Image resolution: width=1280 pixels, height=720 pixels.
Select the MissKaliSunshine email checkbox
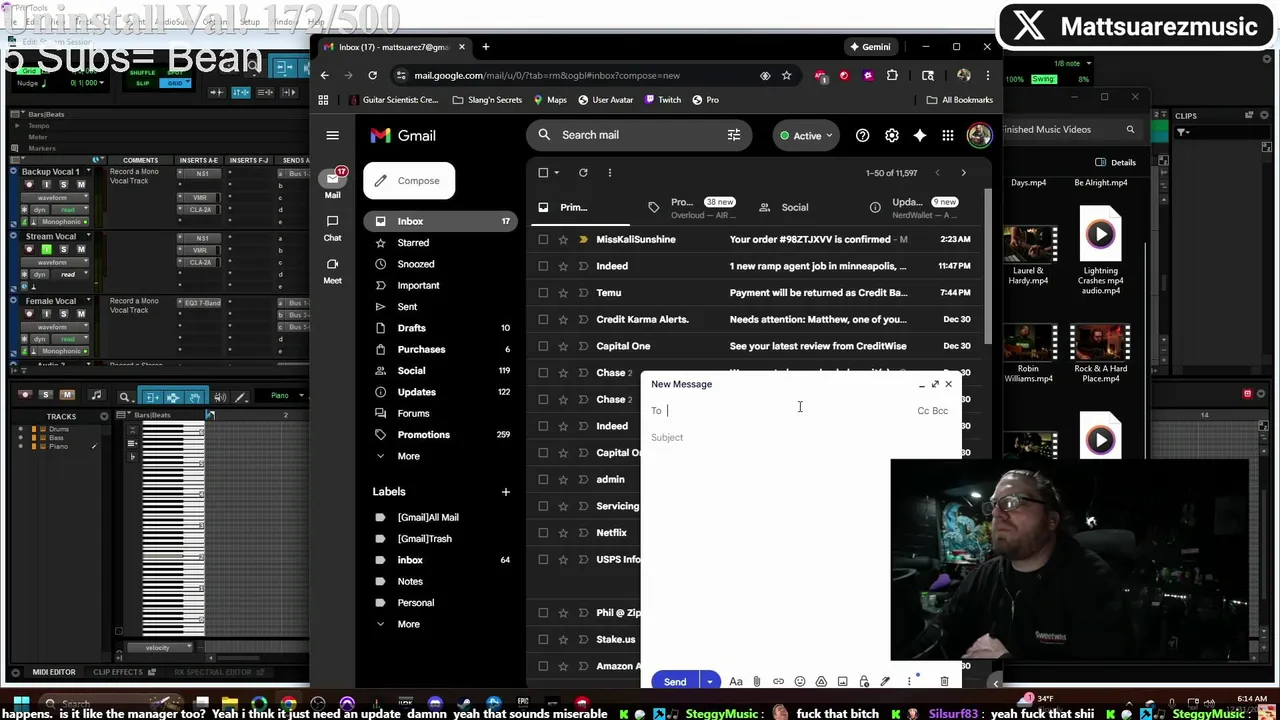tap(543, 239)
